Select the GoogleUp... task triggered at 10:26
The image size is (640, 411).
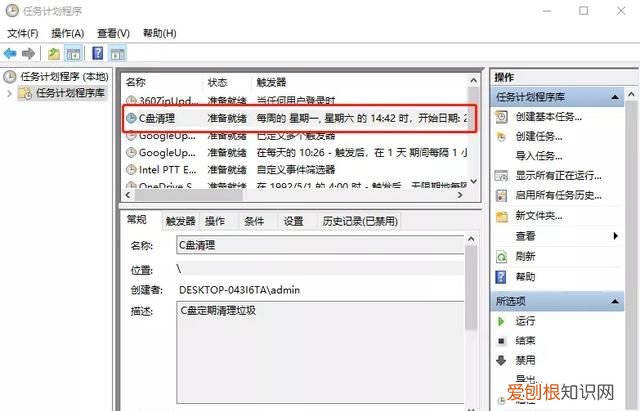tap(296, 153)
